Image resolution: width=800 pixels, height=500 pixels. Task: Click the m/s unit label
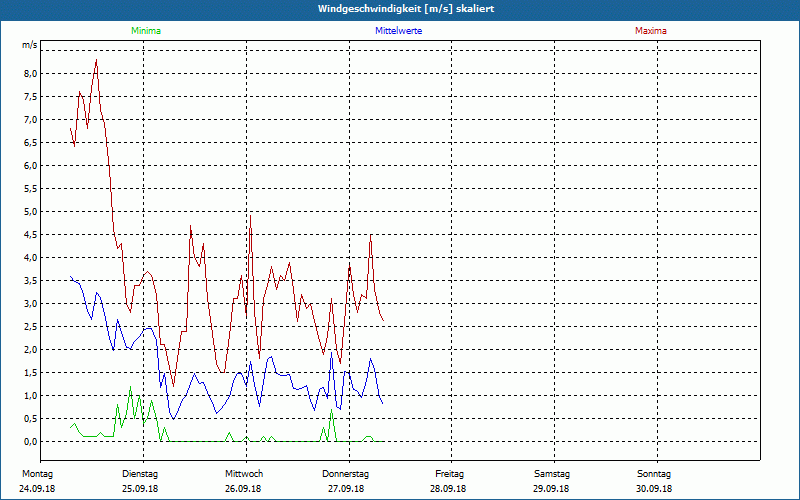point(30,45)
